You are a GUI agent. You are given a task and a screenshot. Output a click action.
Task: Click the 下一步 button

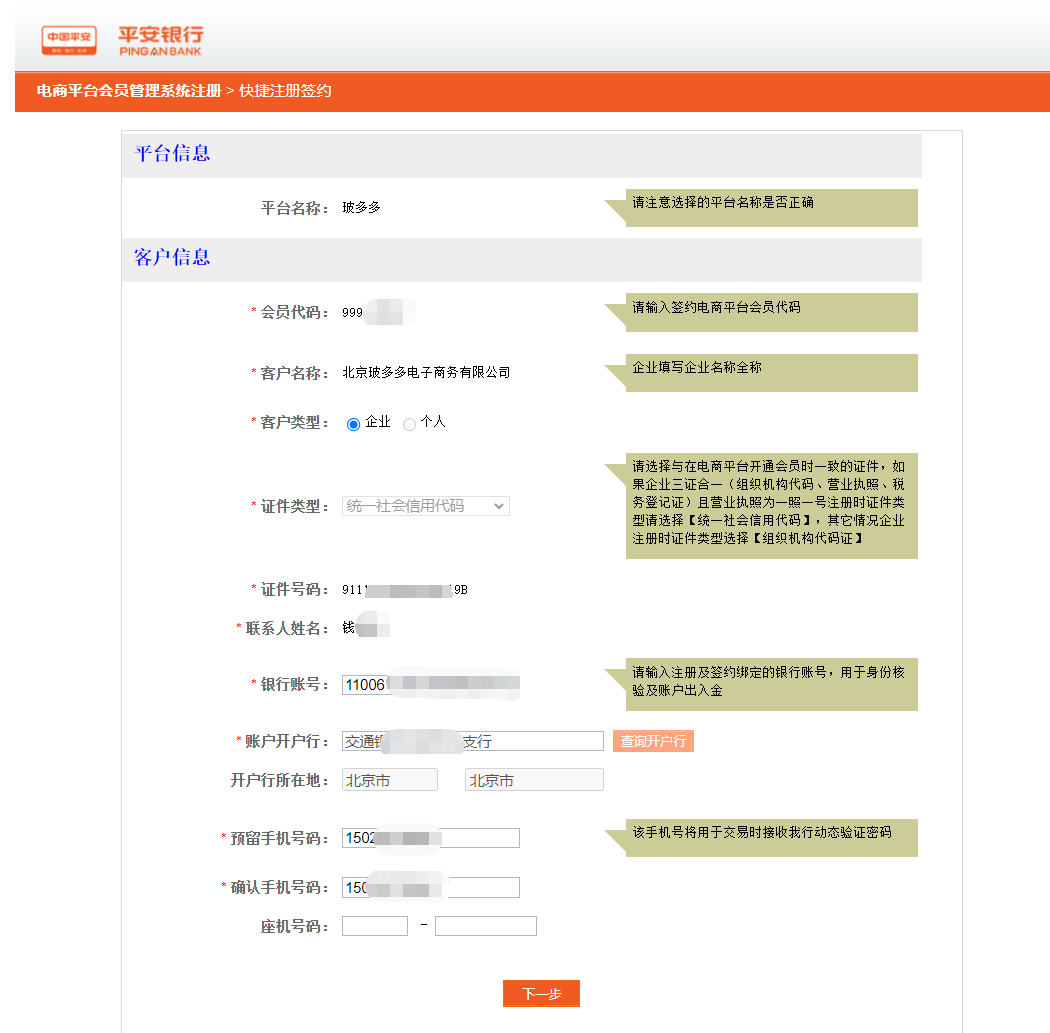click(x=541, y=994)
